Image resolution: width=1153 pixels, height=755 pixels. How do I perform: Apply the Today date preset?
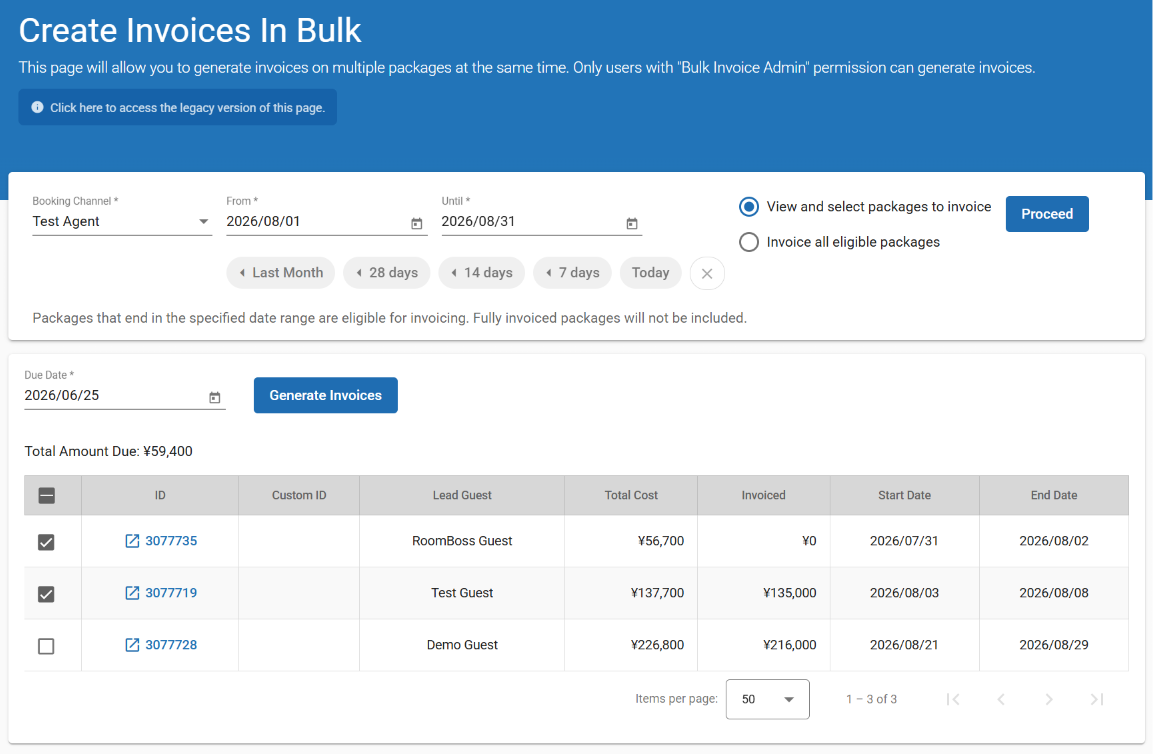pos(650,273)
